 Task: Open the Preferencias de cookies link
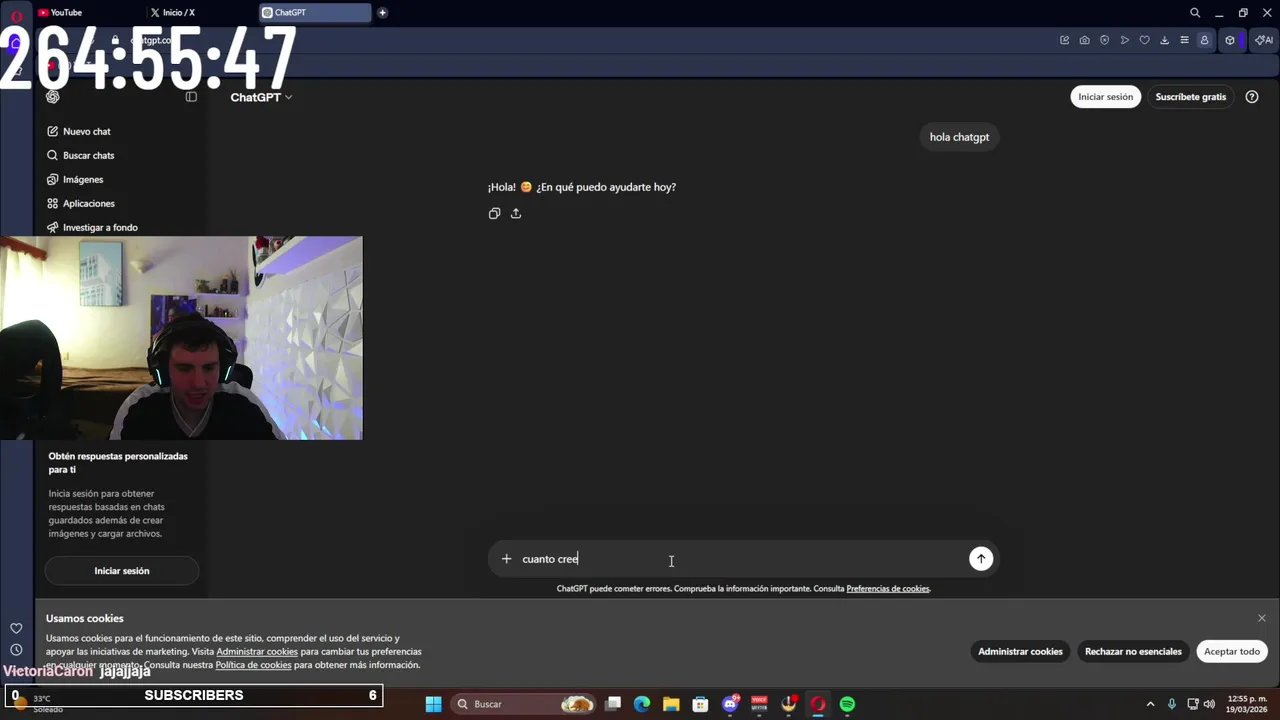pos(888,589)
